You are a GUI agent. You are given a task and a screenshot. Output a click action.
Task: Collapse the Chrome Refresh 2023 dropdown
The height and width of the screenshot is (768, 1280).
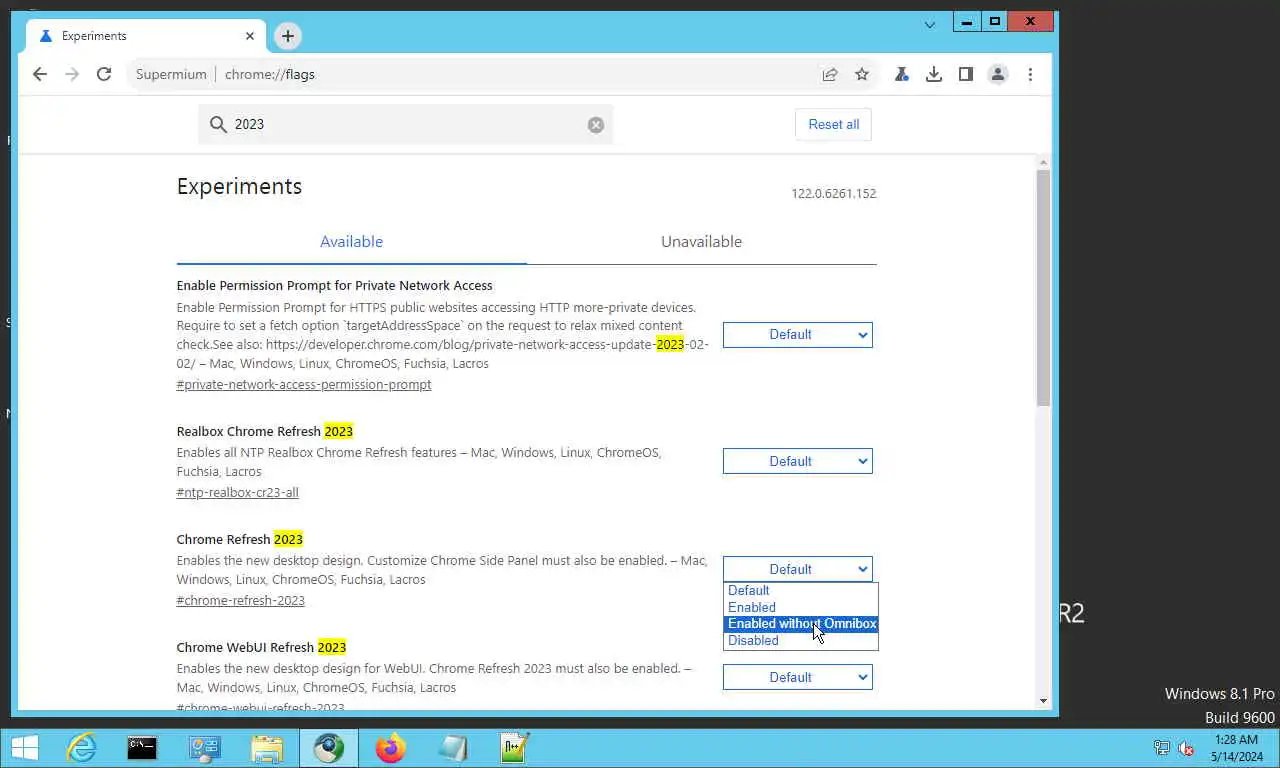tap(798, 569)
